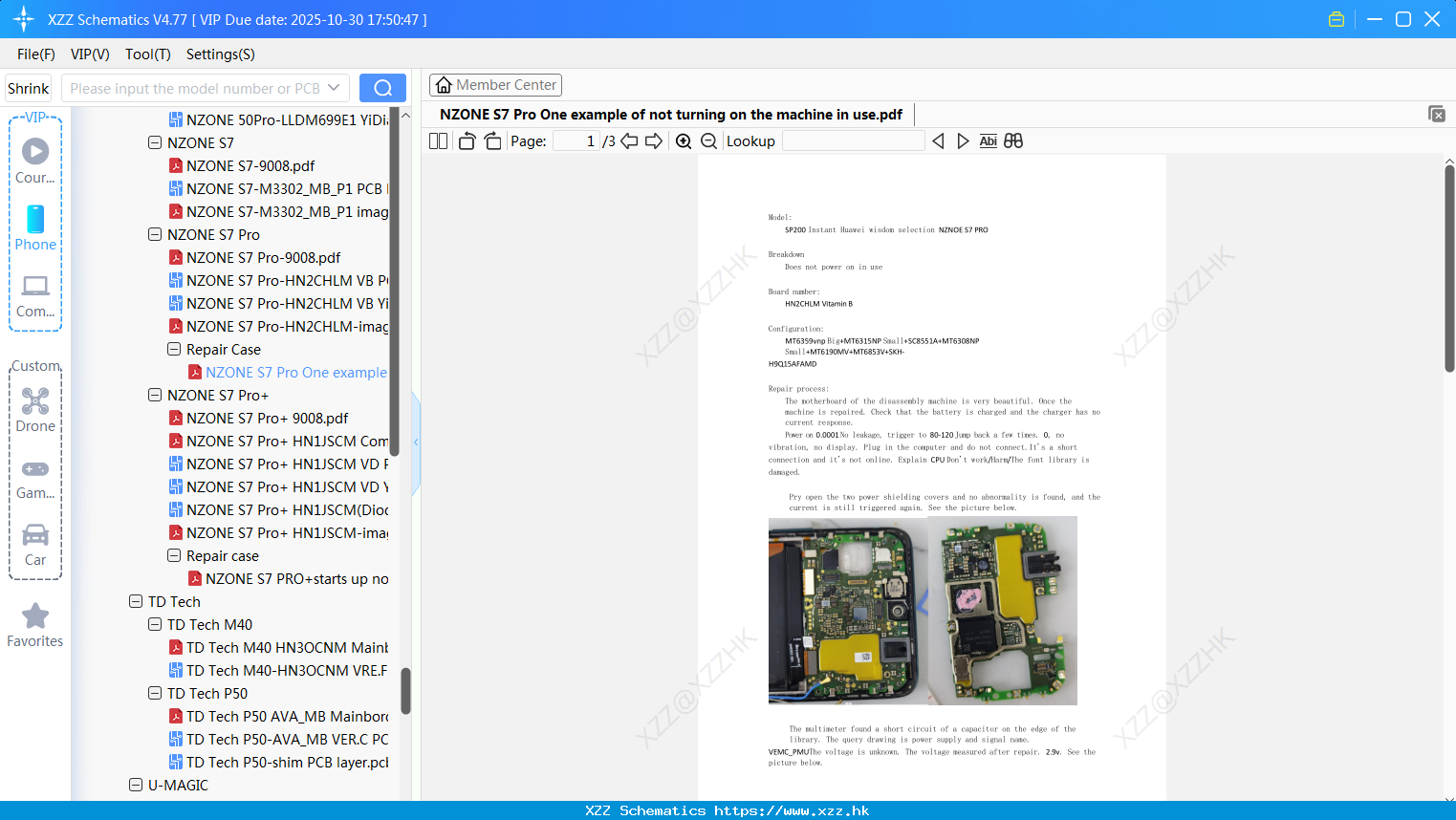1456x820 pixels.
Task: Click the Lookup text field
Action: click(x=854, y=140)
